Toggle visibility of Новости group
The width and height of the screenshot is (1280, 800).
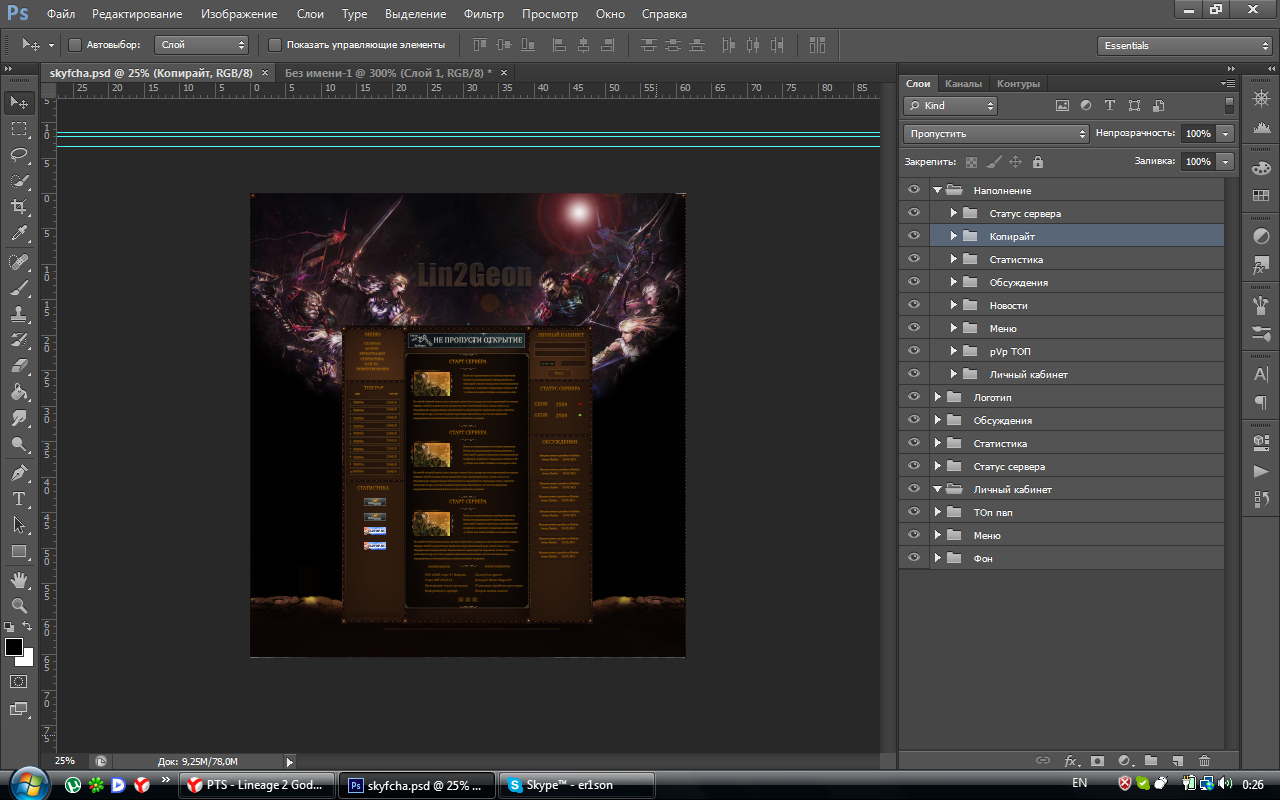913,305
